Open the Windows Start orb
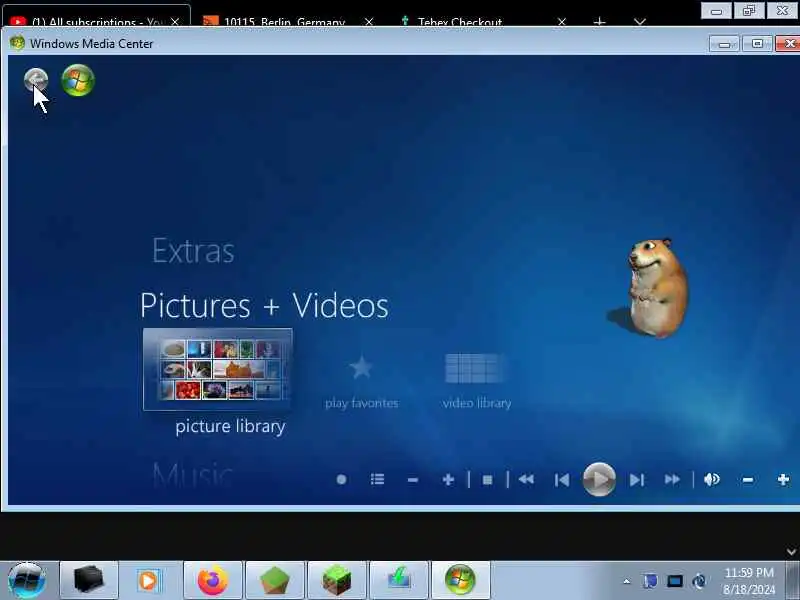 click(x=27, y=580)
